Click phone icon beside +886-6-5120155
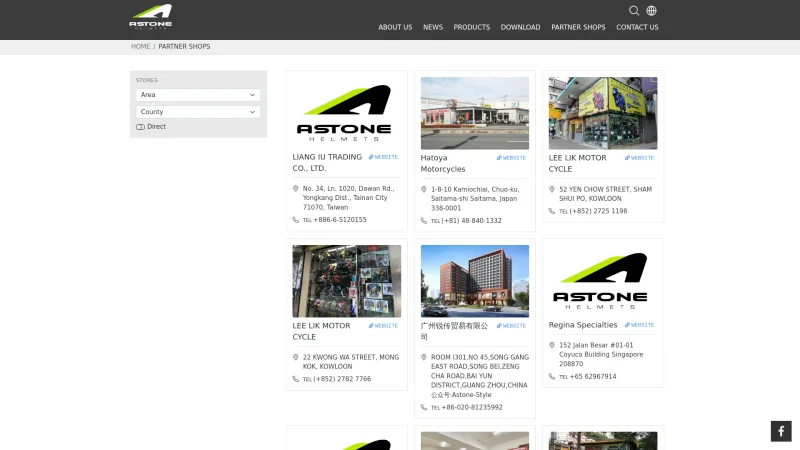 pyautogui.click(x=295, y=220)
